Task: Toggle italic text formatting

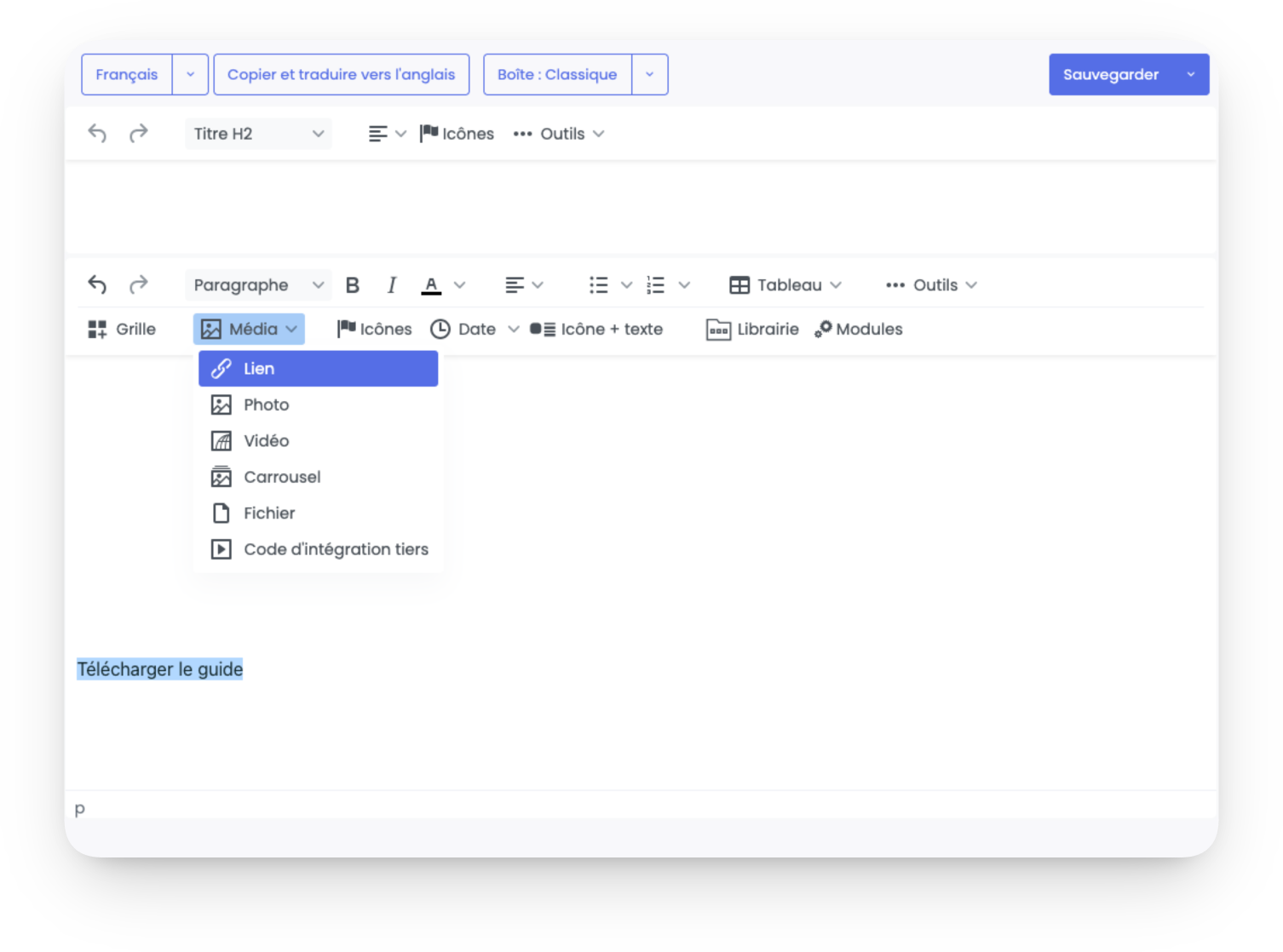Action: click(x=392, y=285)
